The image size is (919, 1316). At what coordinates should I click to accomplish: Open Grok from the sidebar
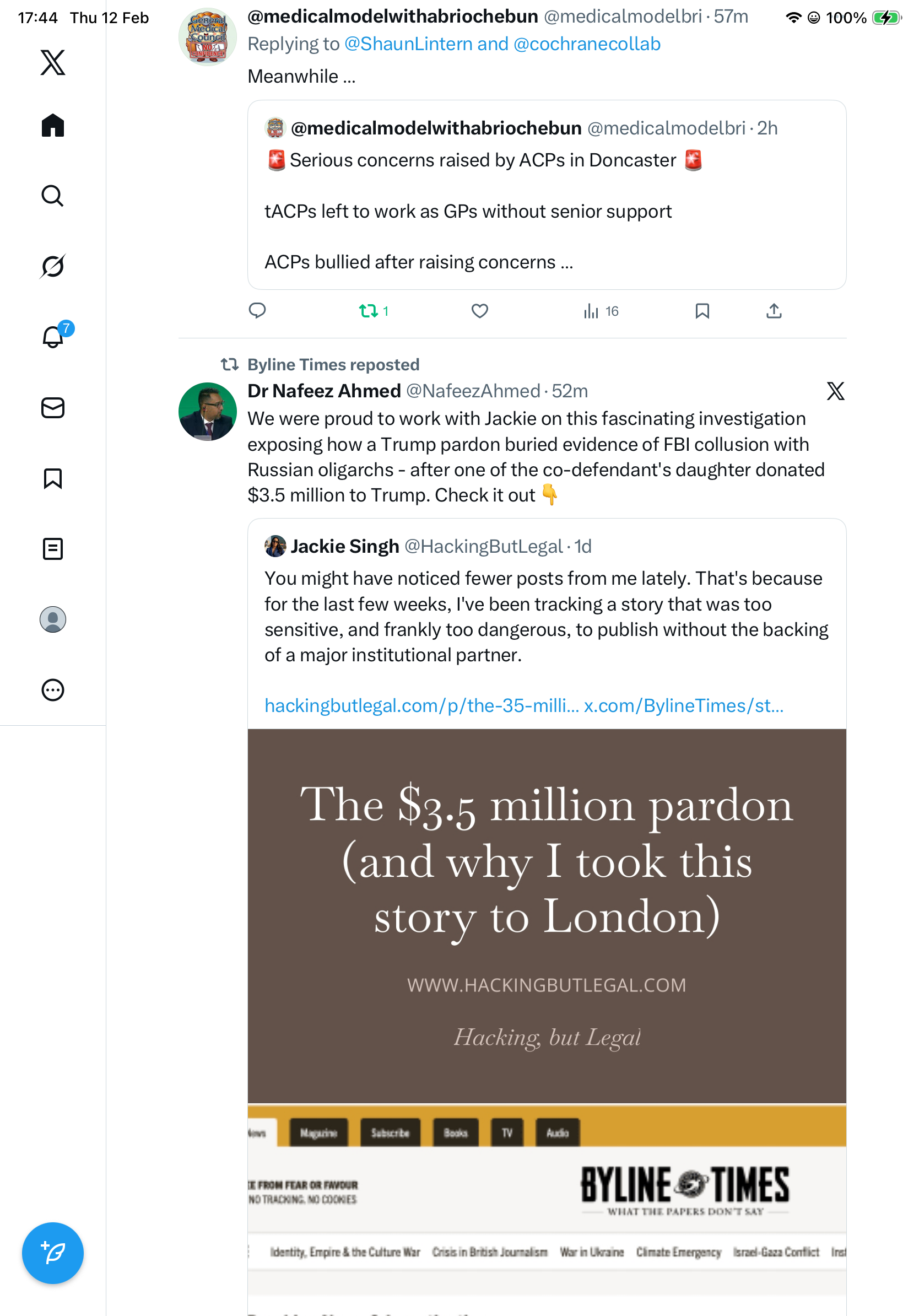coord(53,267)
